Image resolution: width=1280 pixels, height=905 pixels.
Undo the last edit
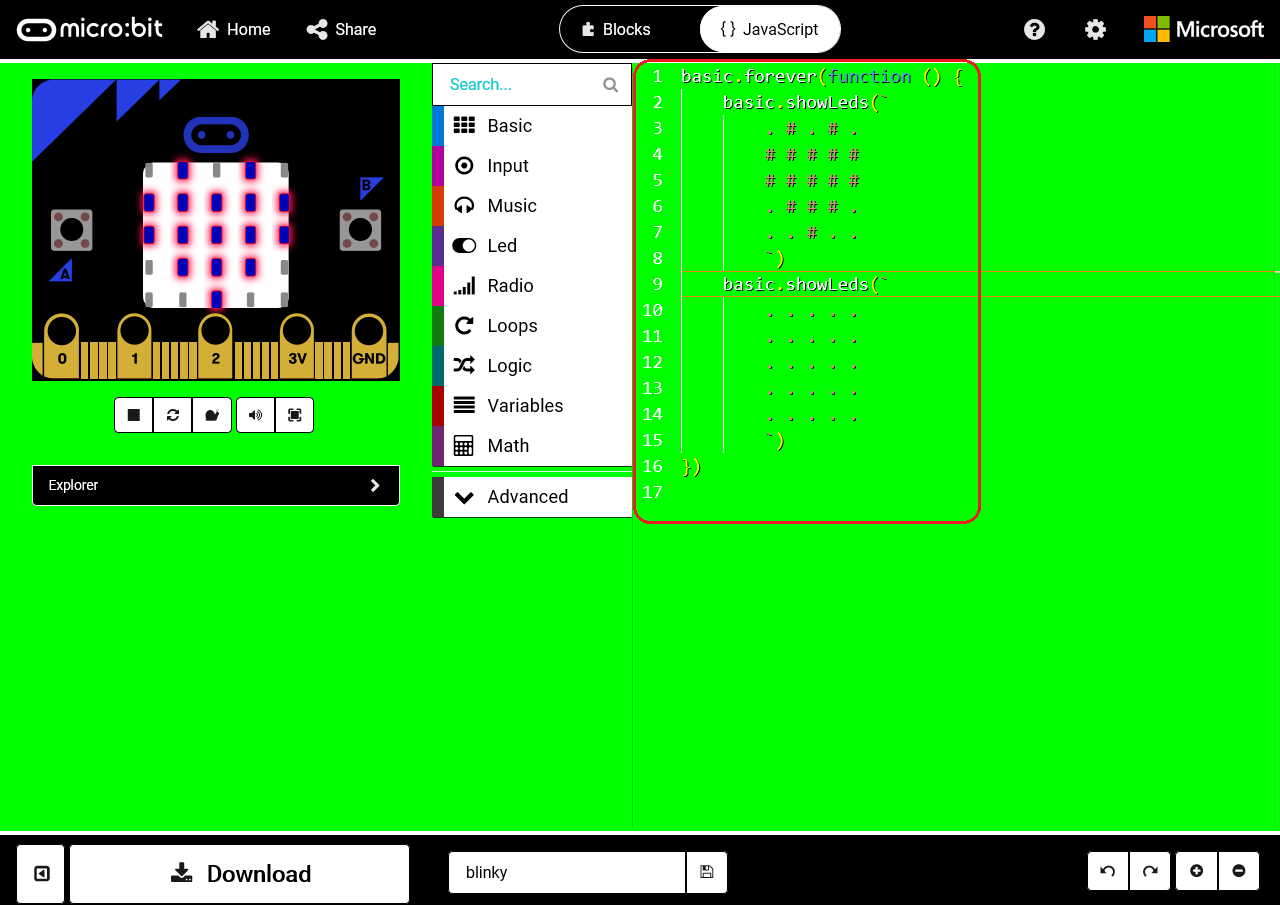1107,871
